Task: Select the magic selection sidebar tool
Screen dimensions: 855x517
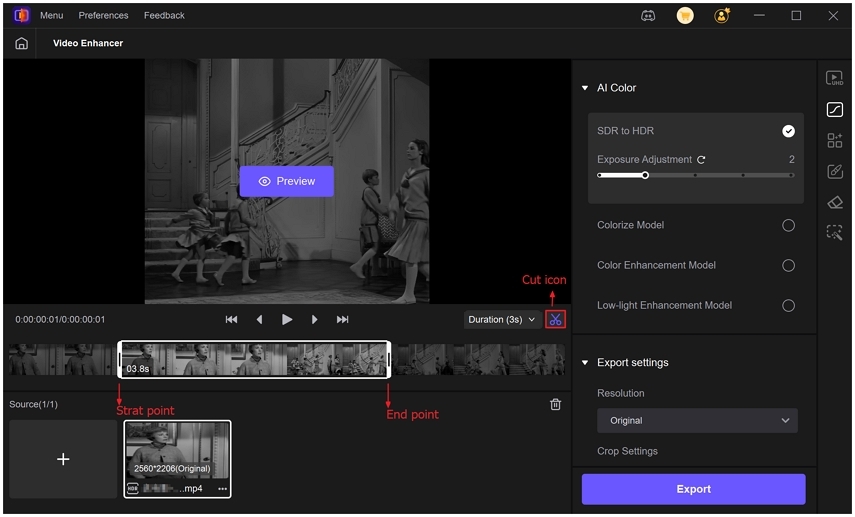Action: click(x=834, y=233)
